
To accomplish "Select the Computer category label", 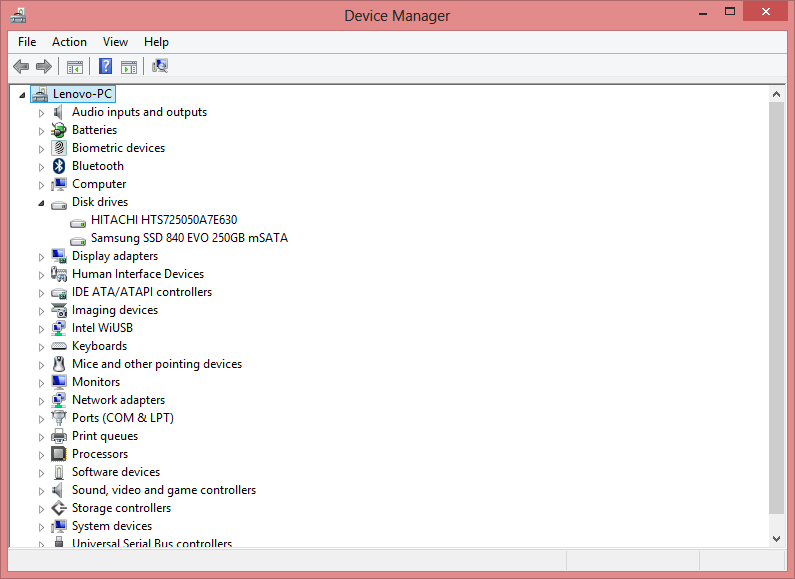I will [x=99, y=184].
